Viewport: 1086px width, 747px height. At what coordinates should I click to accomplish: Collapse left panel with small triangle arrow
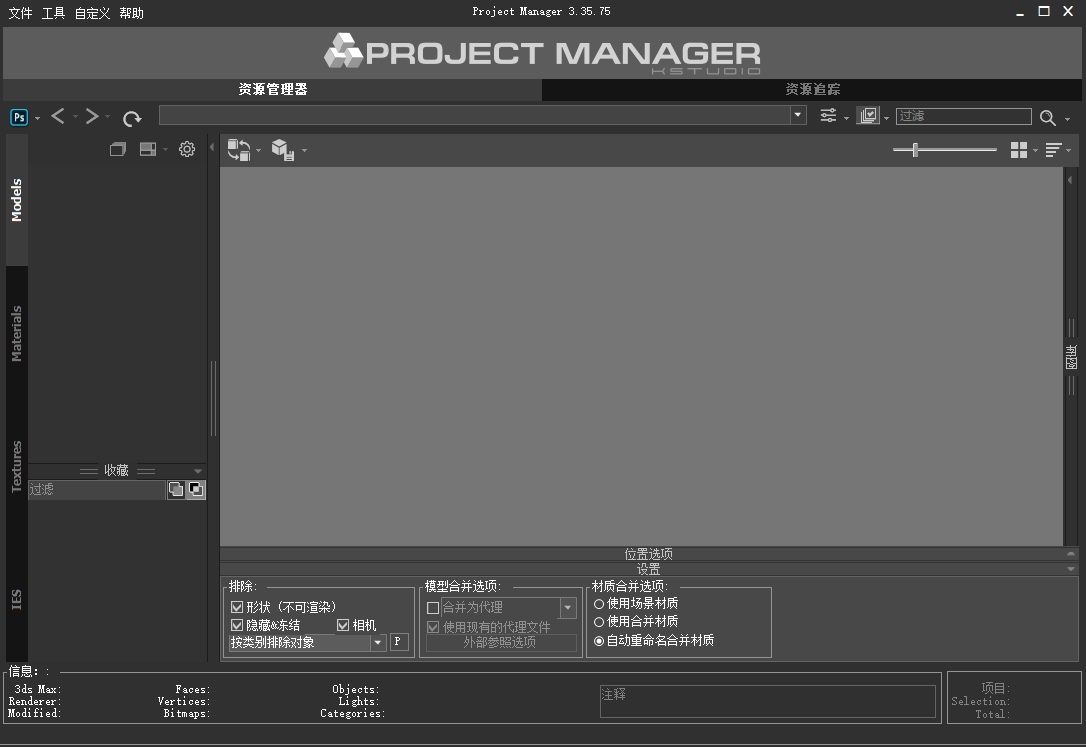[212, 147]
